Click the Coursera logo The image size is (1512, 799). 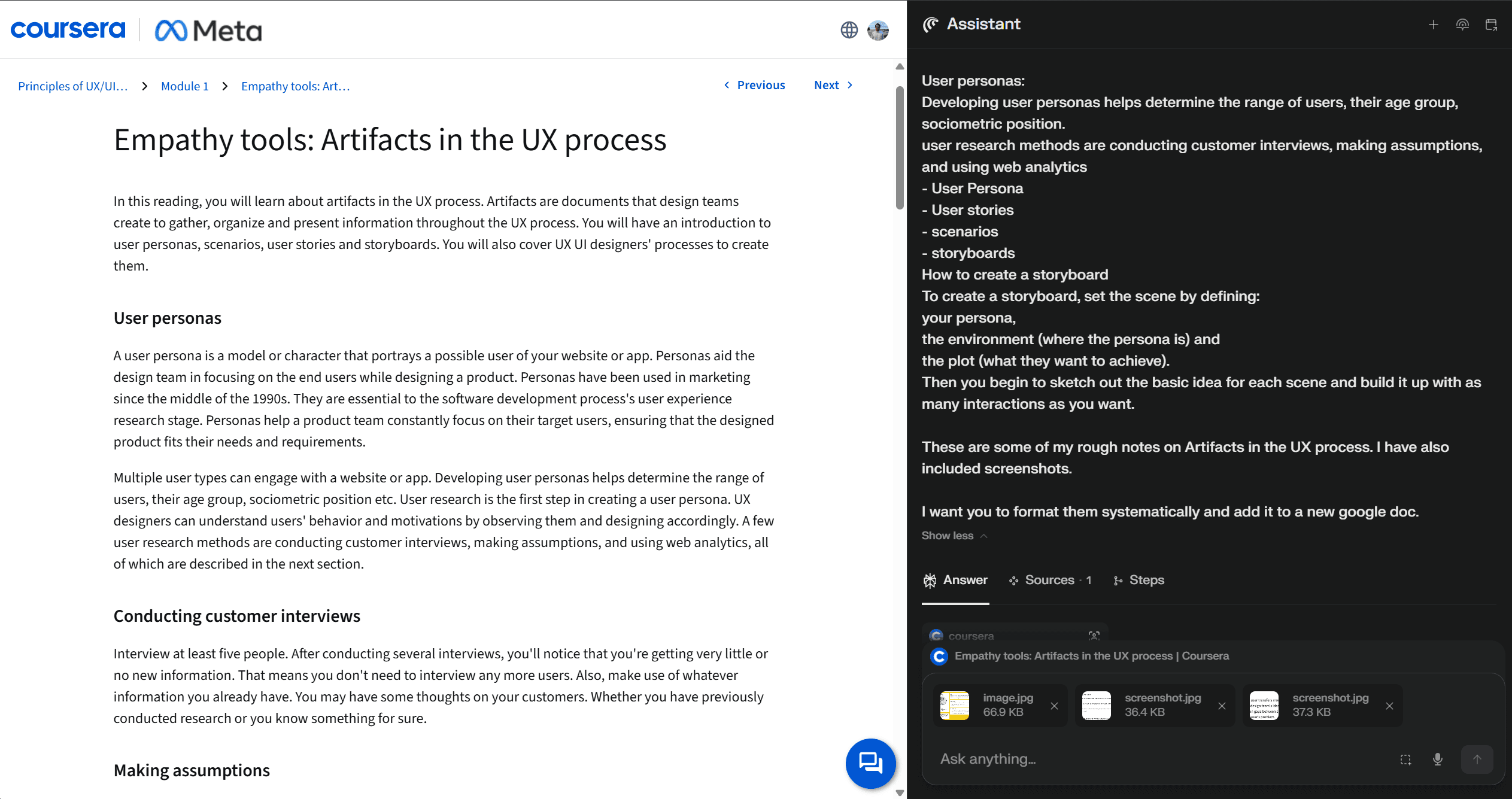pyautogui.click(x=68, y=29)
